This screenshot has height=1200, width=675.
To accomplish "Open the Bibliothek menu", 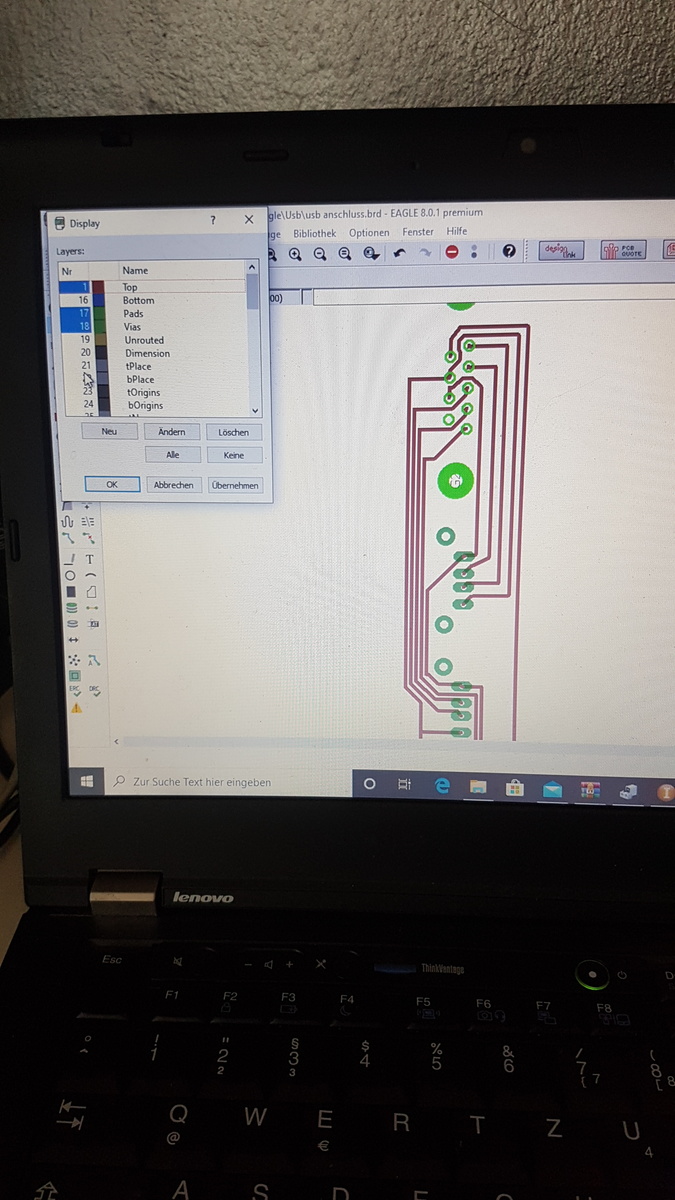I will coord(314,232).
